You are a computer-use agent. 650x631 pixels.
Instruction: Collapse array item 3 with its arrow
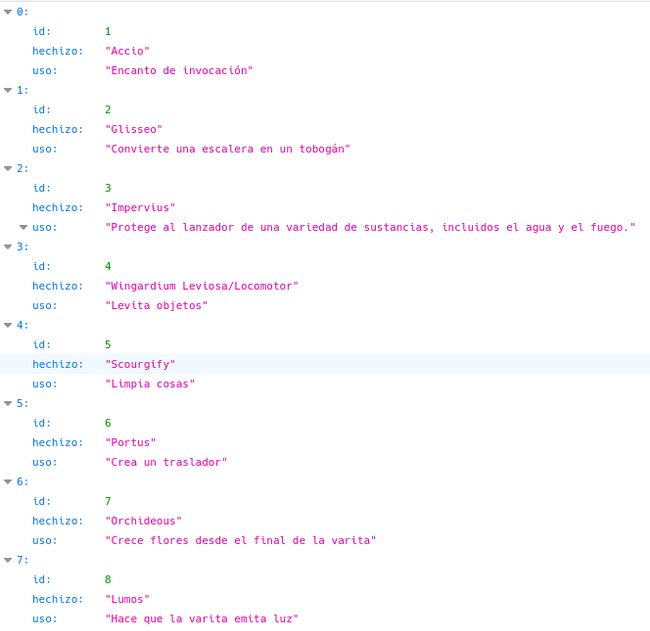[9, 247]
